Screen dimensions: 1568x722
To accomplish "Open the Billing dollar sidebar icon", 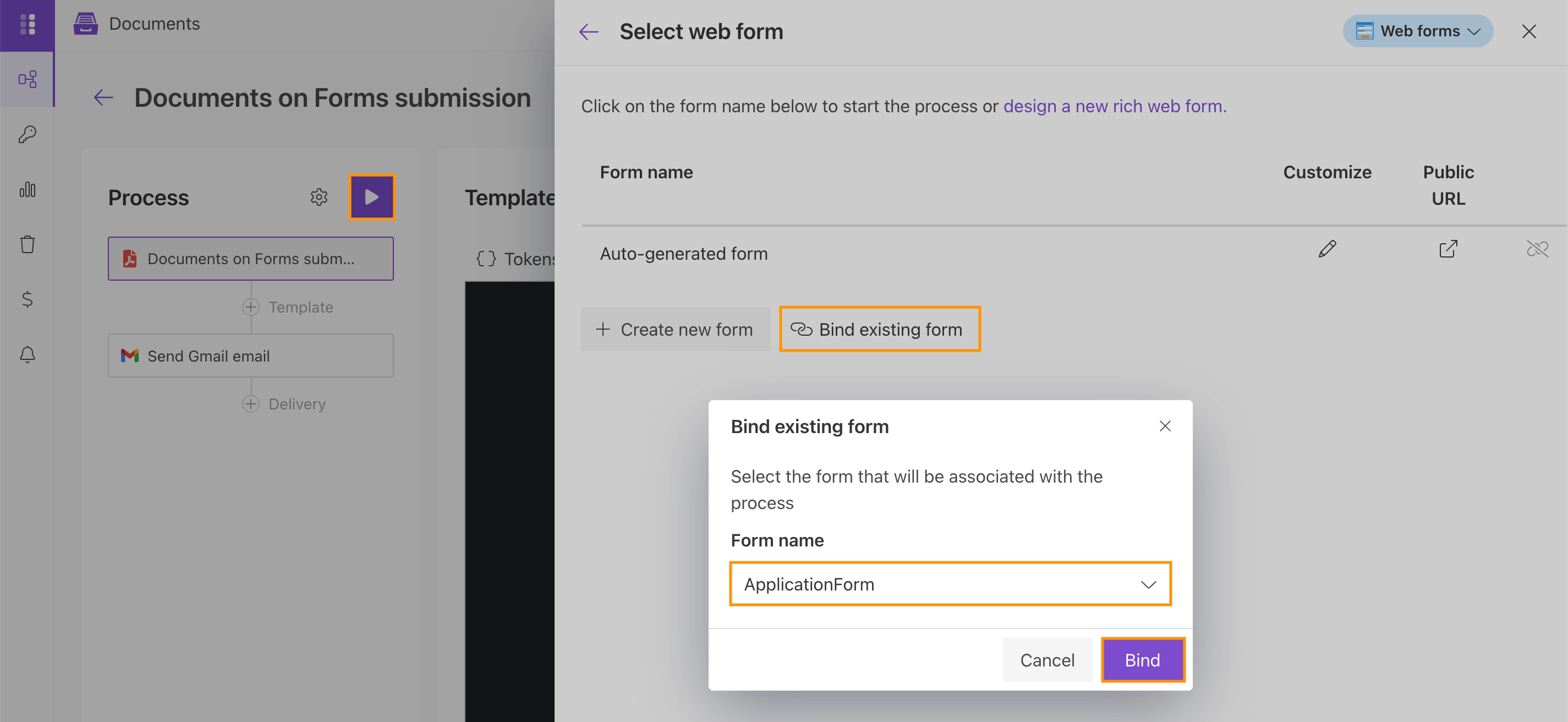I will pyautogui.click(x=28, y=299).
